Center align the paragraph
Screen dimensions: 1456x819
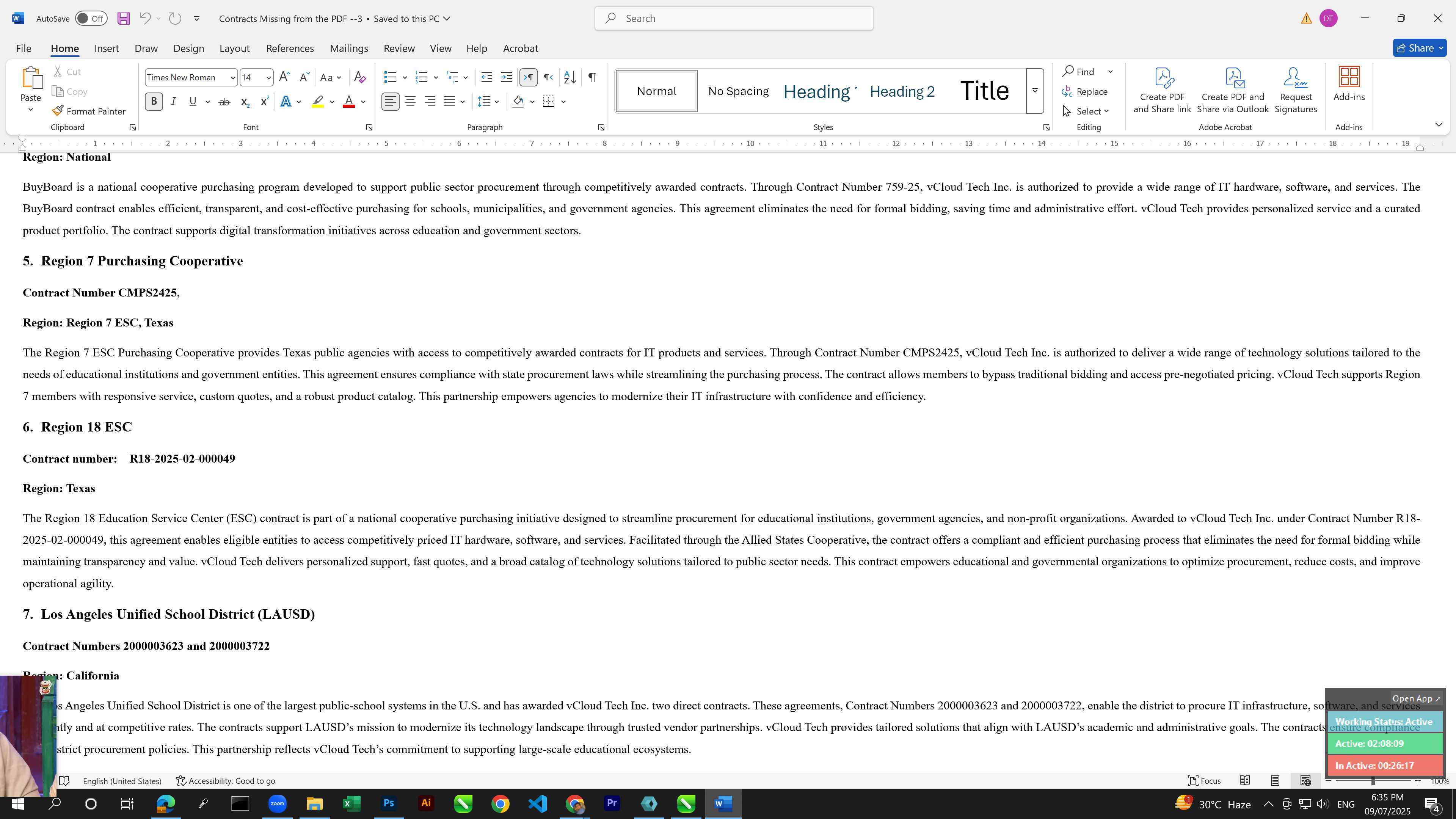pos(410,102)
